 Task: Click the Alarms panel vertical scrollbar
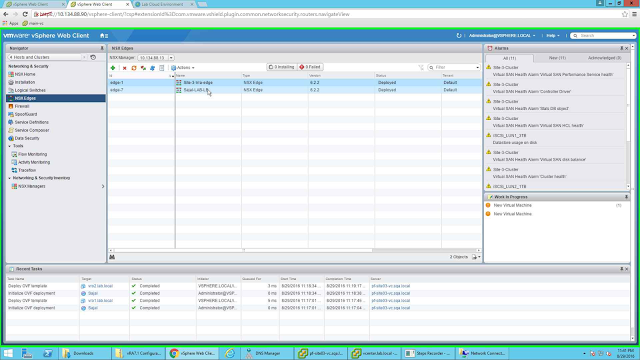point(628,106)
